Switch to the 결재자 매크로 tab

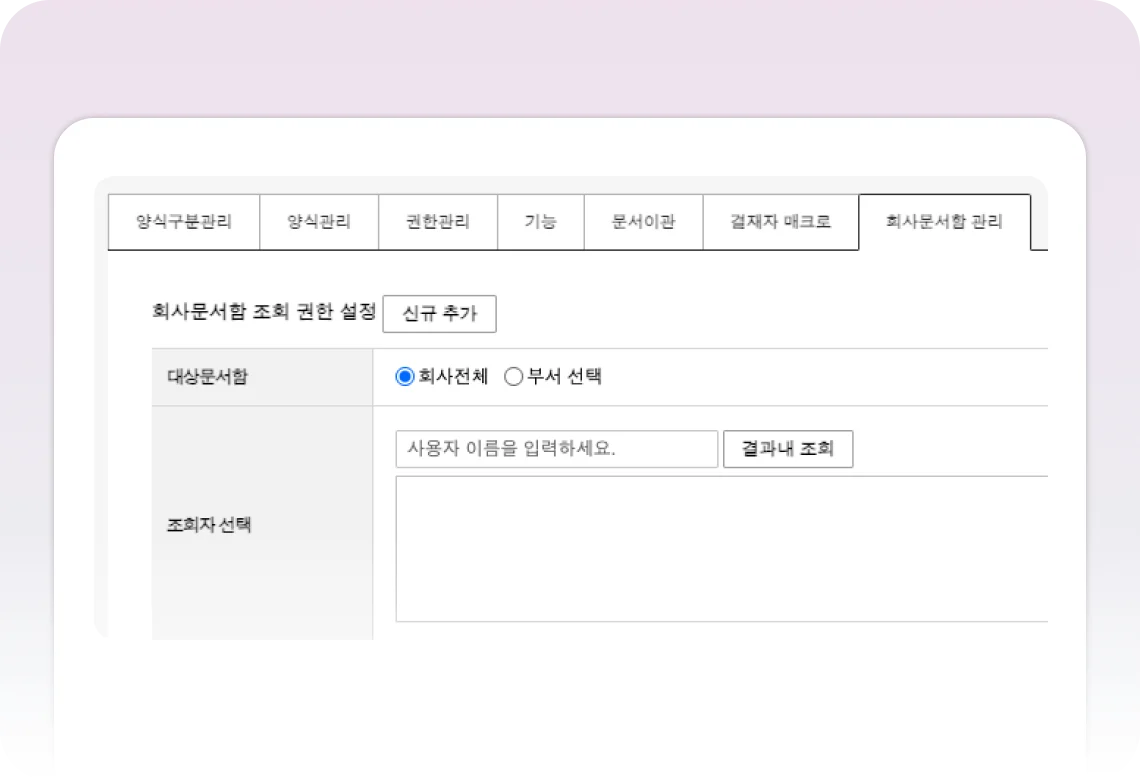click(780, 222)
